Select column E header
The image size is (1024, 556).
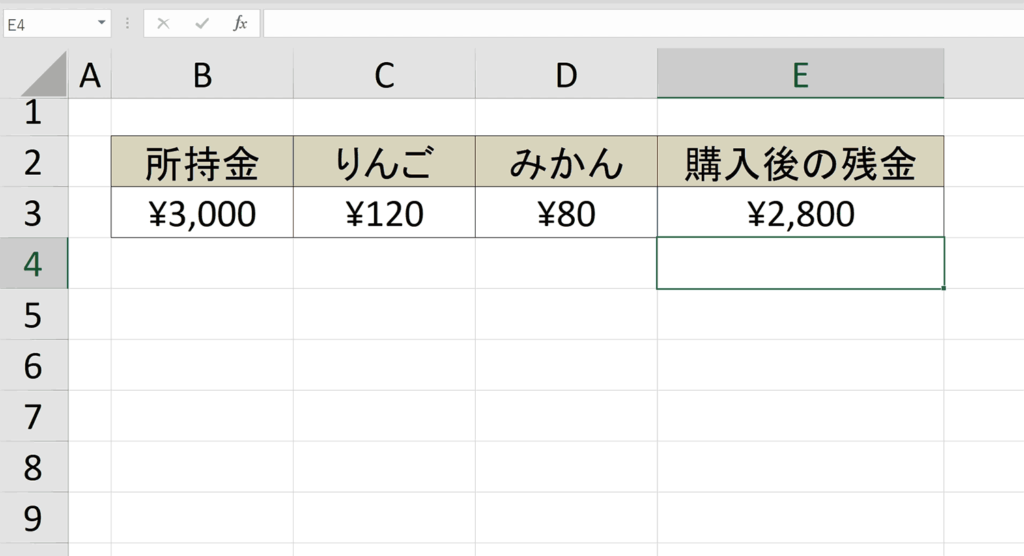coord(800,75)
